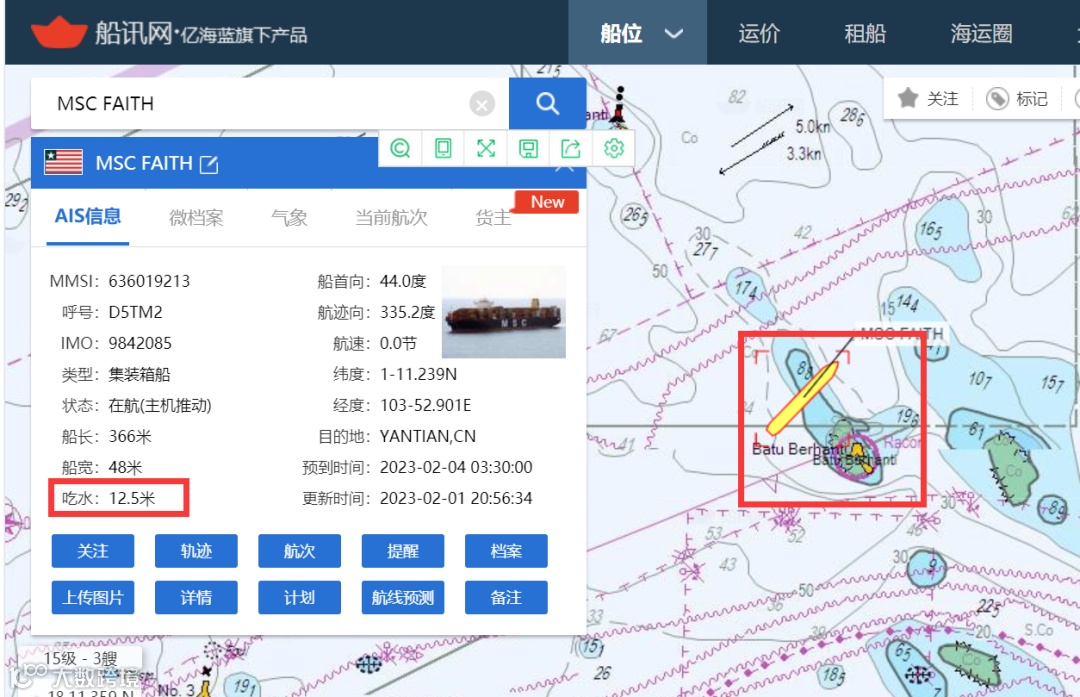Click the destination YANTIAN,CN text

[428, 436]
